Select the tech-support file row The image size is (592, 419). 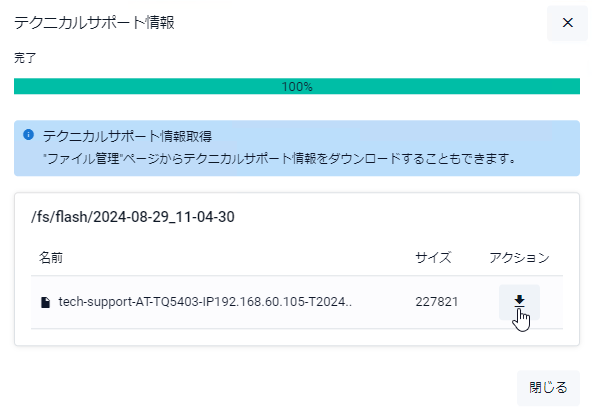[297, 302]
